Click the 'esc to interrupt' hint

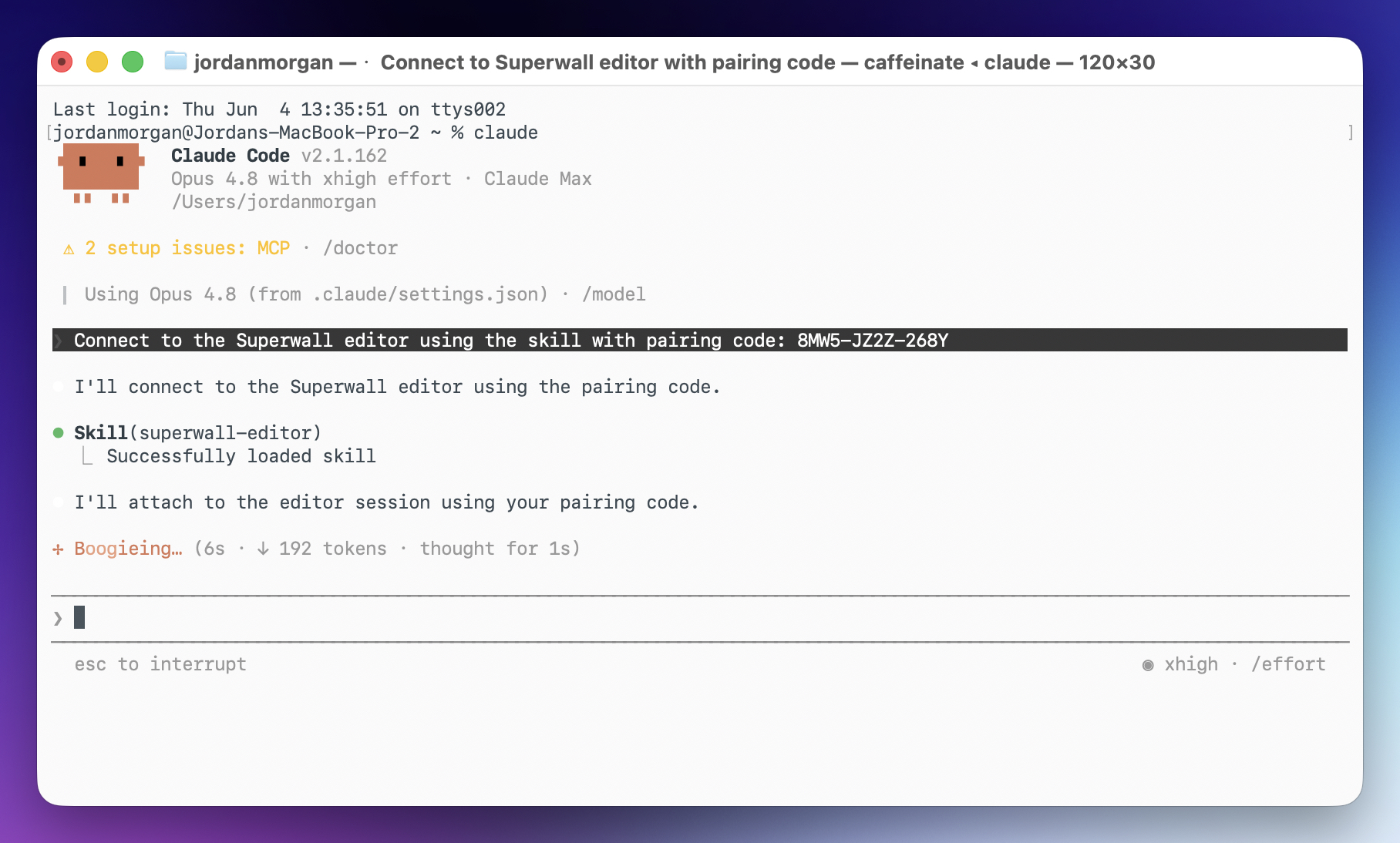tap(160, 664)
